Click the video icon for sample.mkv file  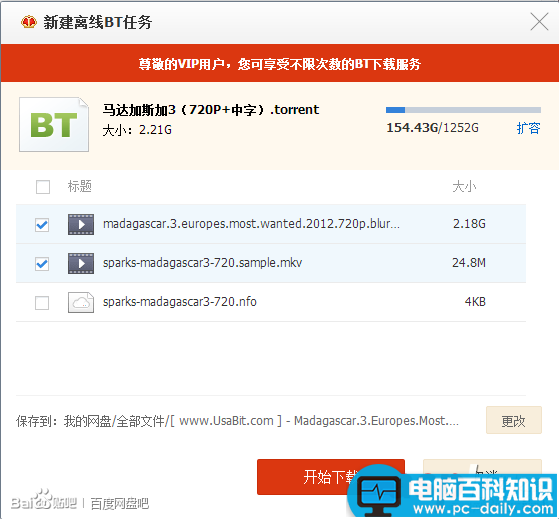click(81, 263)
